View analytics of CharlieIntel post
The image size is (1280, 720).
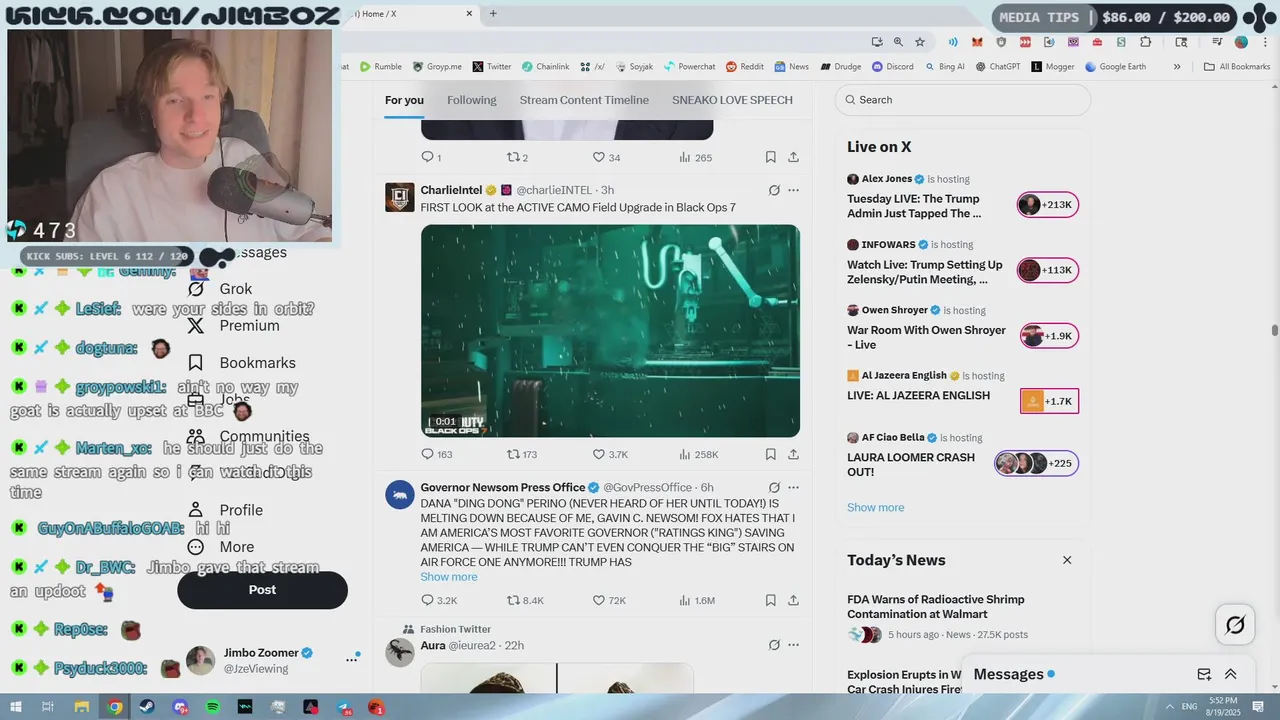698,454
